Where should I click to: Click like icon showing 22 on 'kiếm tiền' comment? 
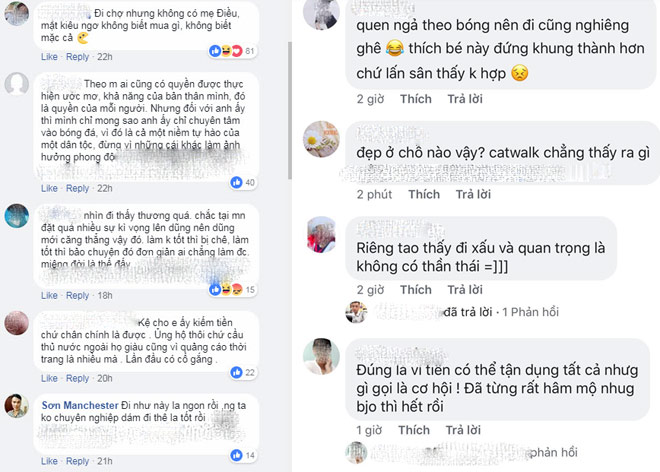[x=237, y=372]
